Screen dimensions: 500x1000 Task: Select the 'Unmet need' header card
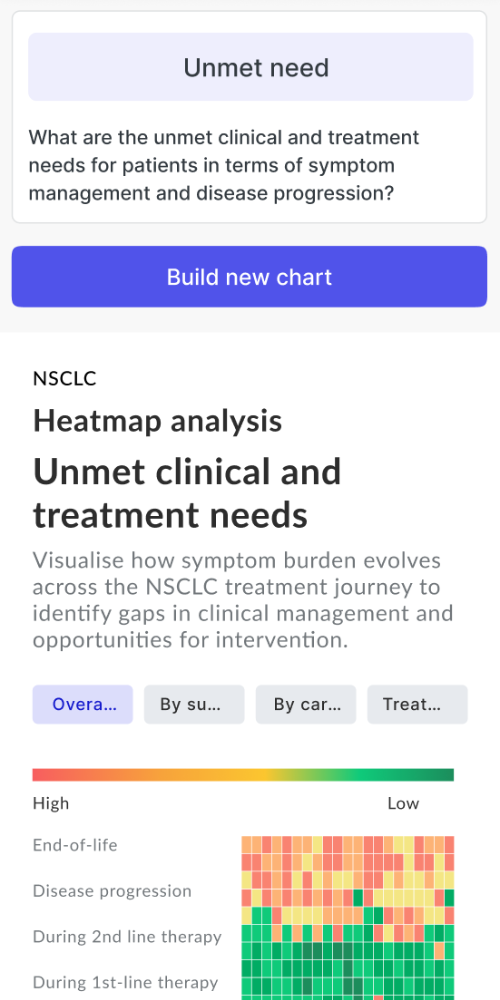coord(251,67)
